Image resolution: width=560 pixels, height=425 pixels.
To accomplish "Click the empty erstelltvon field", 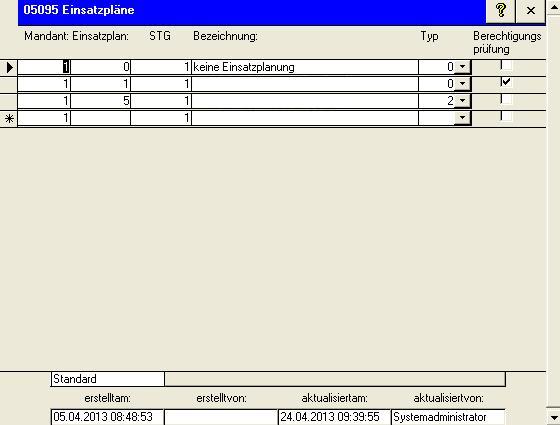I will 221,417.
